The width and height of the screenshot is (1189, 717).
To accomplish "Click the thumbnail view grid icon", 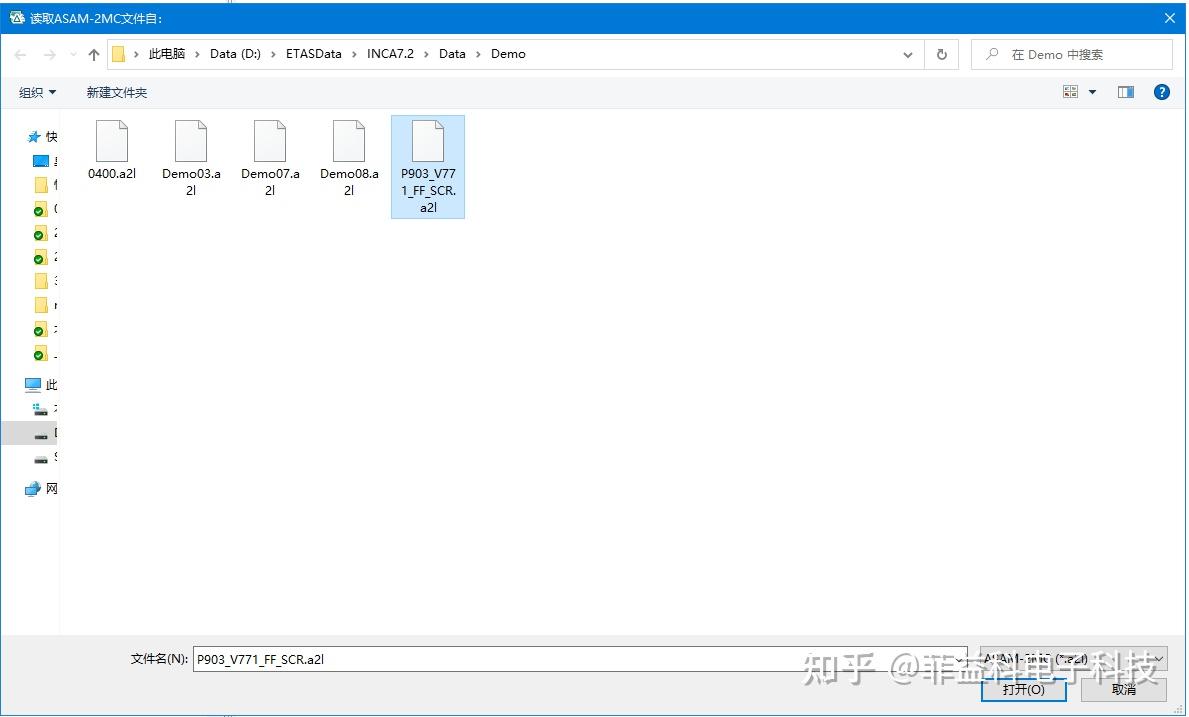I will pos(1069,91).
